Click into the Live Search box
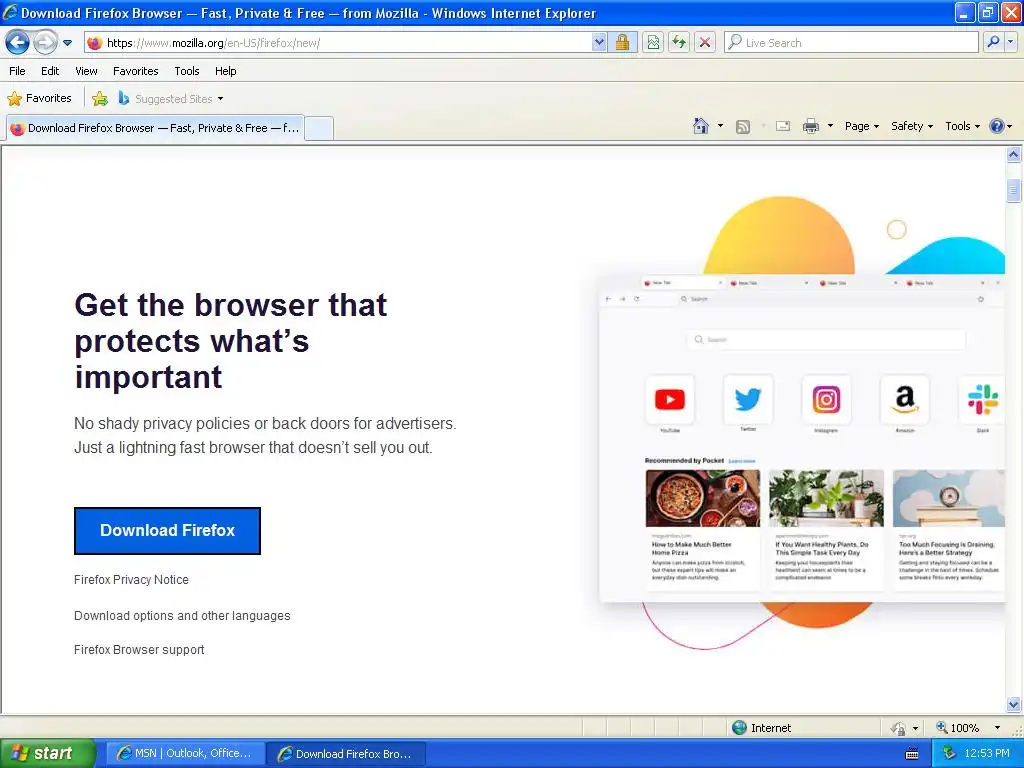 coord(851,43)
